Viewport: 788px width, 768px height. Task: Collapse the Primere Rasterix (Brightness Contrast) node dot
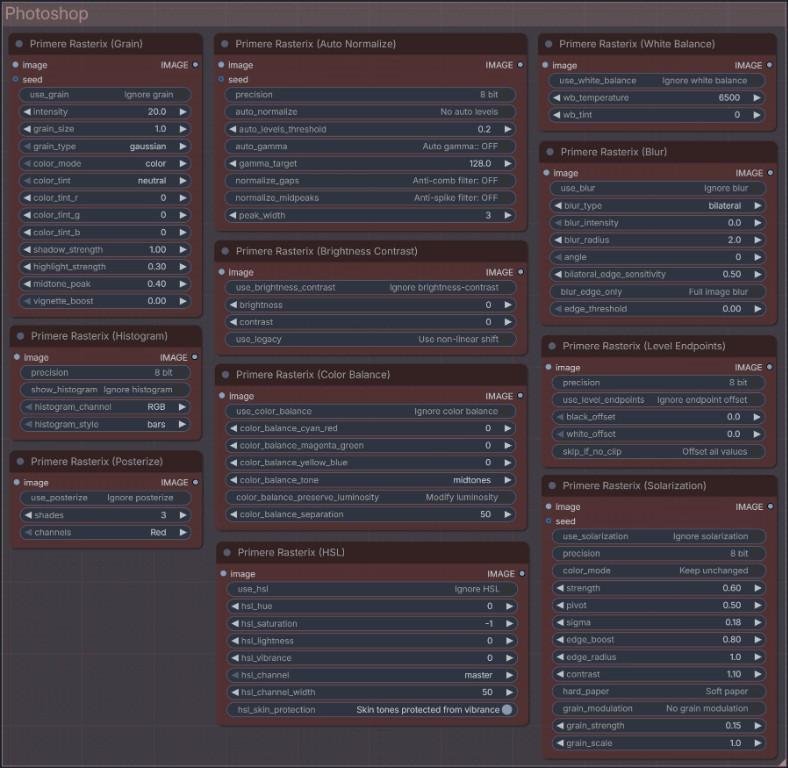tap(225, 251)
